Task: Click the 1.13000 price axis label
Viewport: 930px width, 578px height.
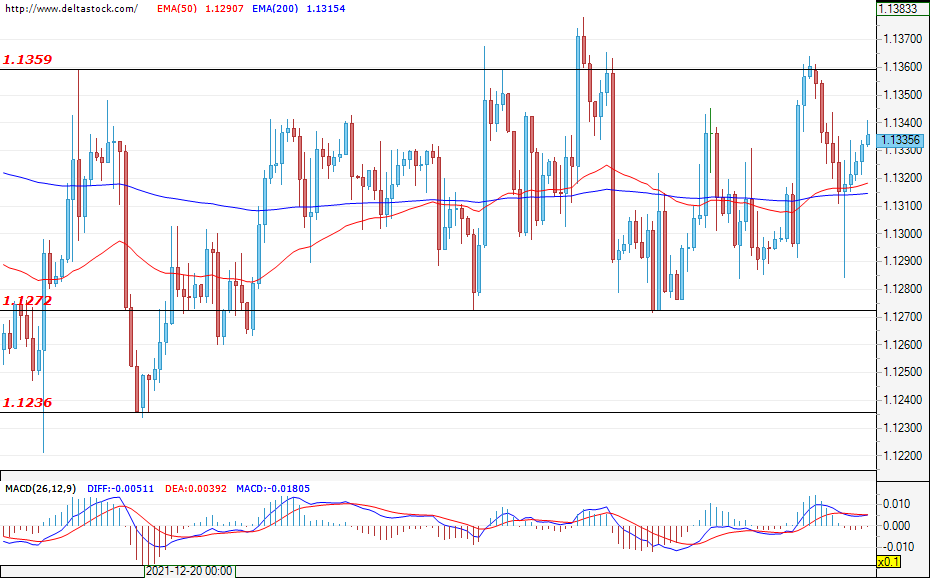Action: 902,234
